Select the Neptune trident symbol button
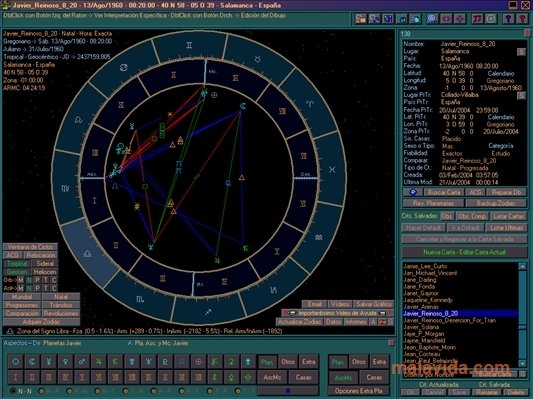 point(149,362)
